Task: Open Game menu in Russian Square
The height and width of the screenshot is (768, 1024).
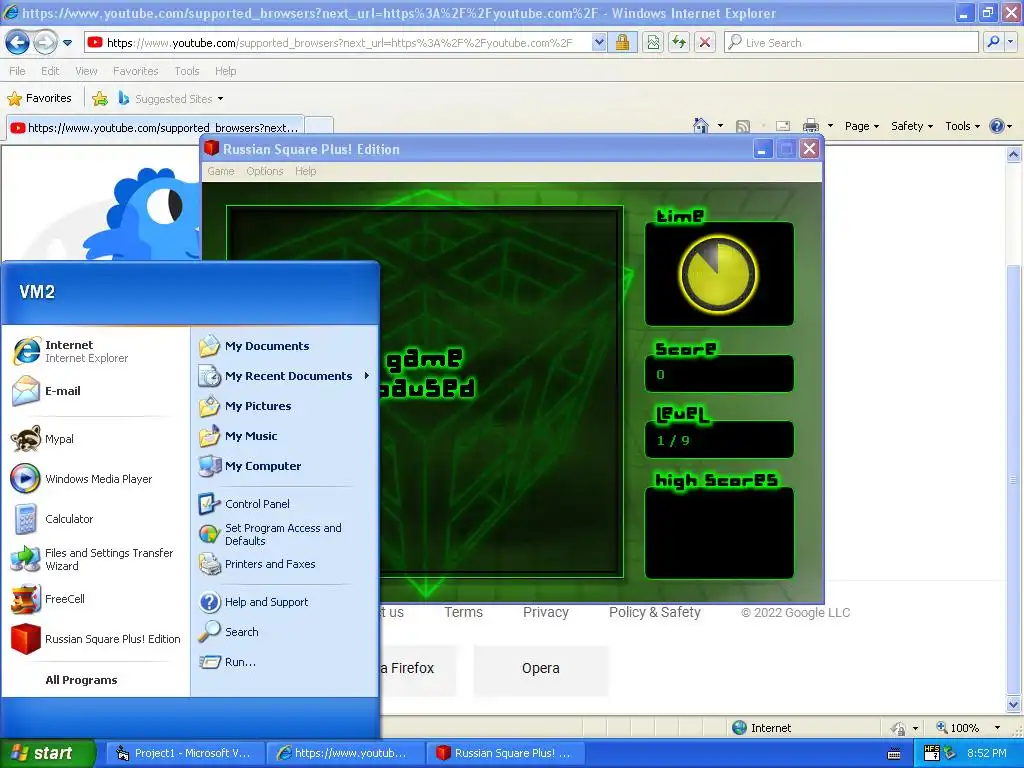Action: pos(221,171)
